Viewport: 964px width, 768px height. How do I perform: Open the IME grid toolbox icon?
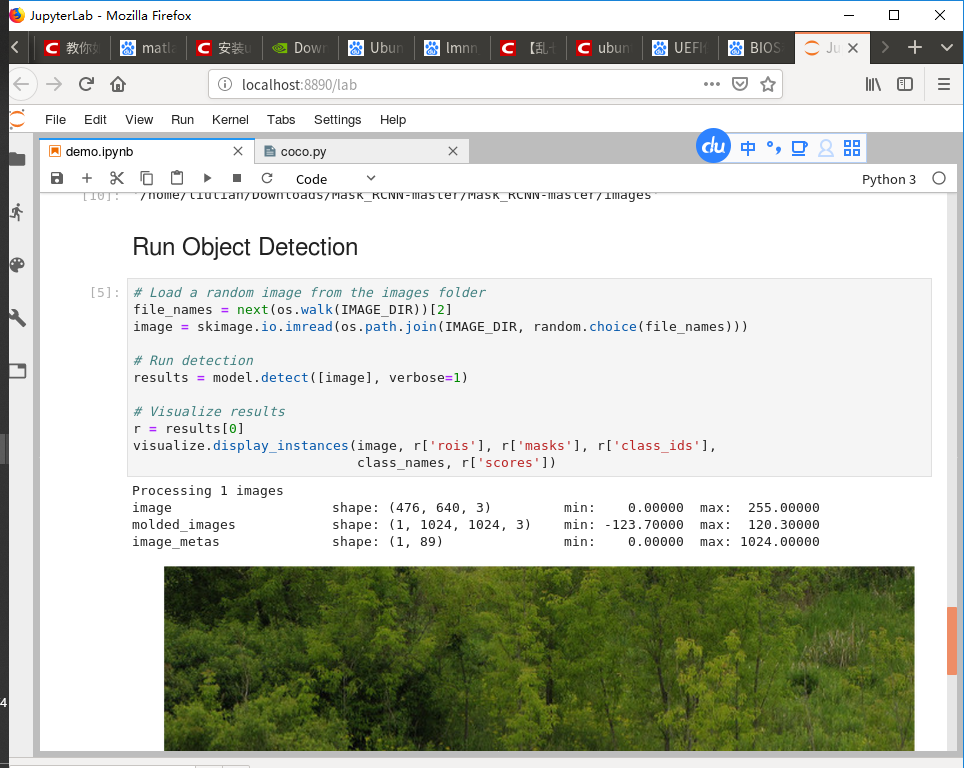coord(851,148)
